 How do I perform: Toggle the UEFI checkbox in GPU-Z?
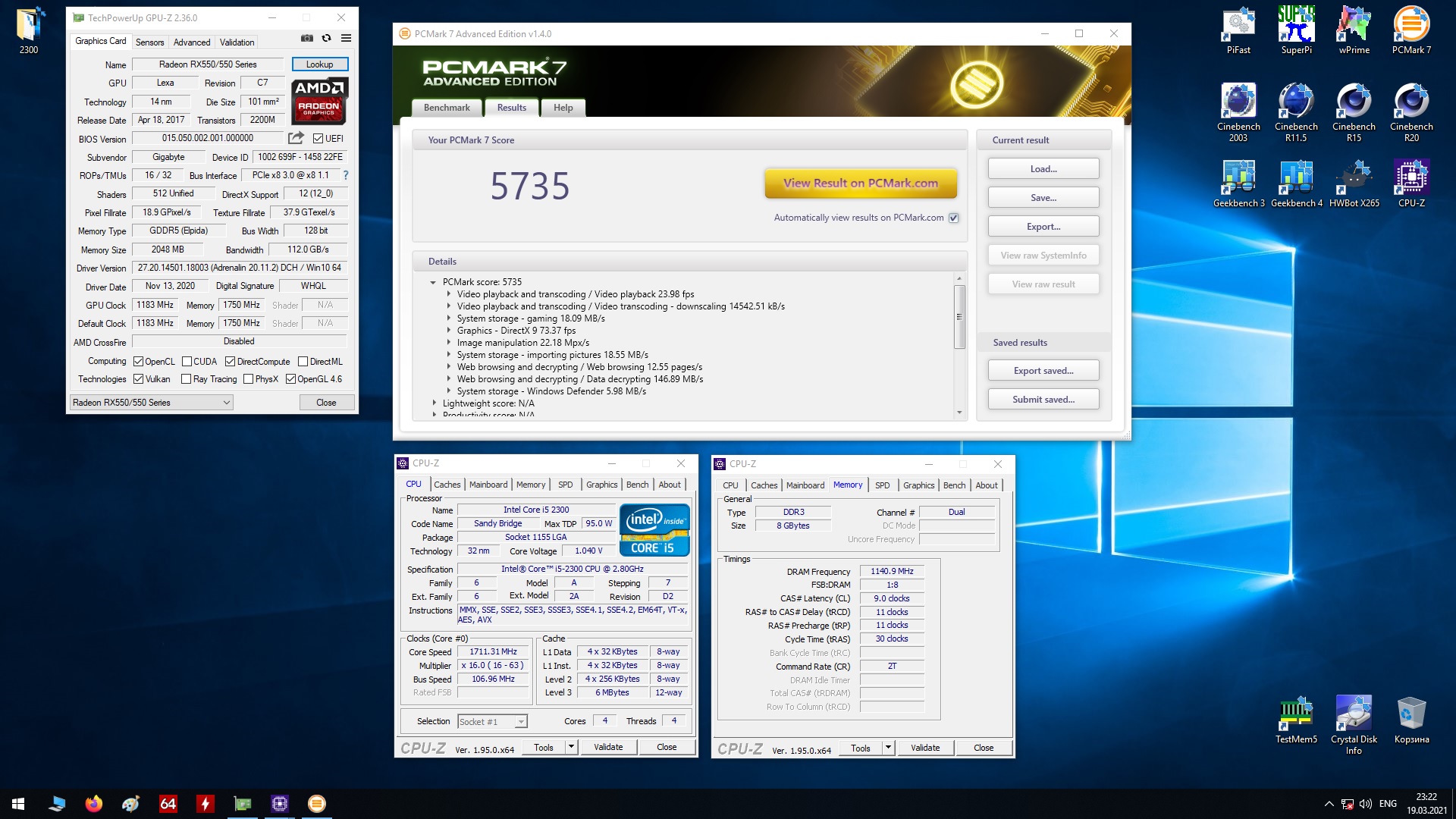click(x=318, y=138)
